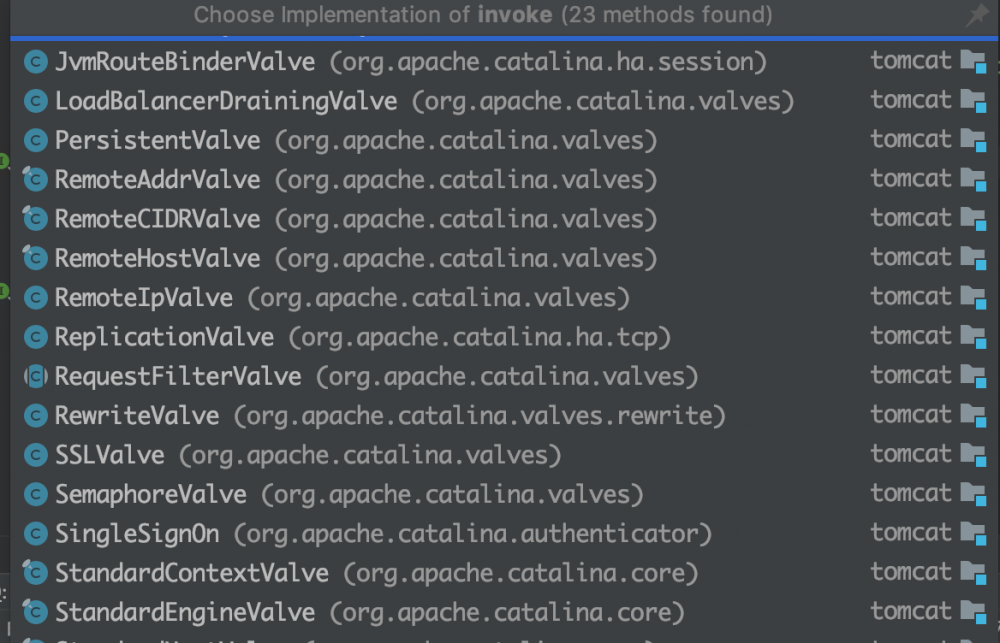The image size is (1000, 643).
Task: Click the class icon beside StandardEngineValve
Action: (36, 612)
